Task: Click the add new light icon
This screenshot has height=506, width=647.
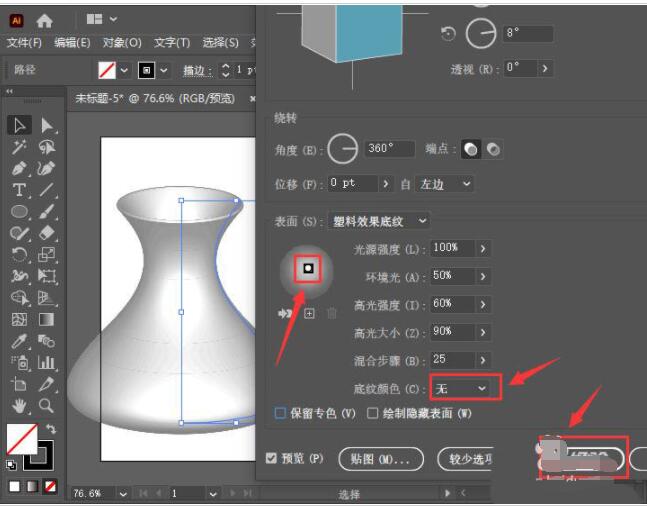Action: [309, 314]
